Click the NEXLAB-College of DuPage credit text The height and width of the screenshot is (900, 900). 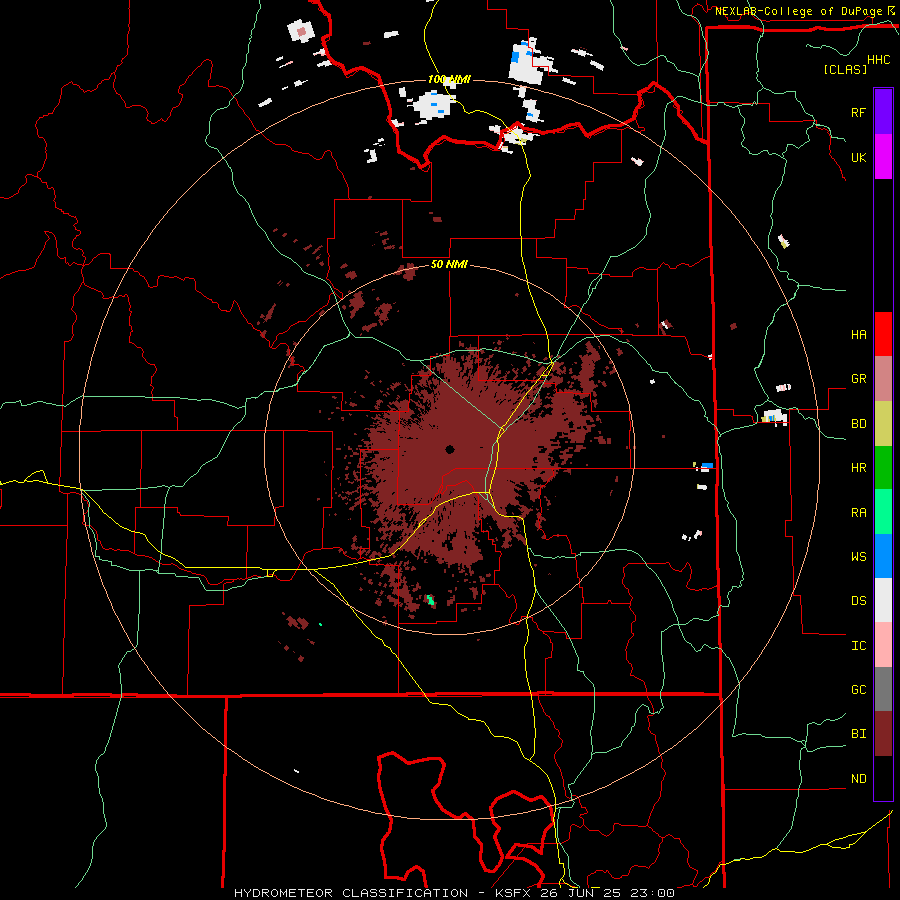tap(798, 11)
